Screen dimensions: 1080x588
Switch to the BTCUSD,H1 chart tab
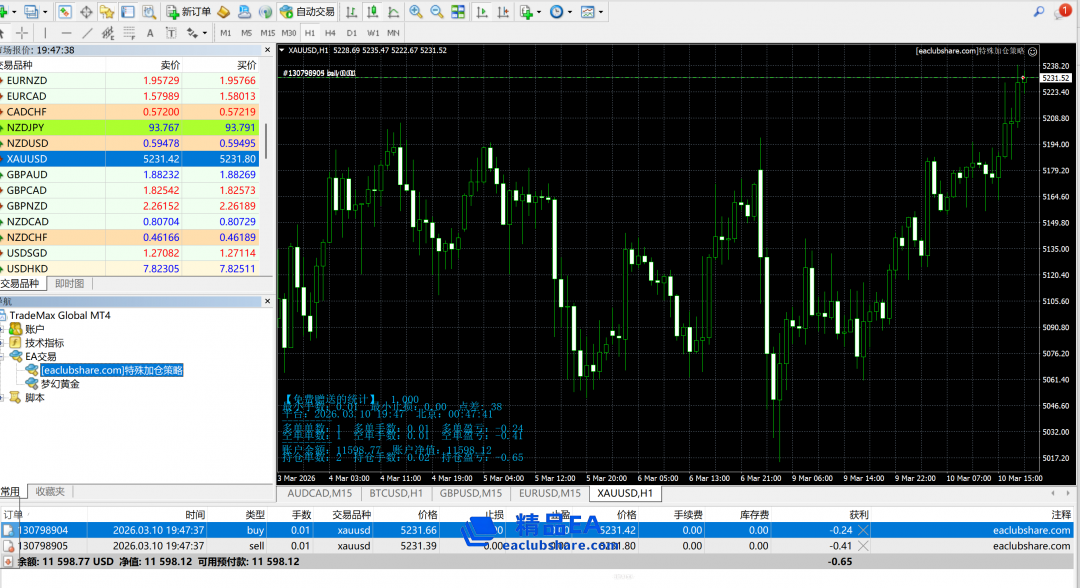(395, 493)
